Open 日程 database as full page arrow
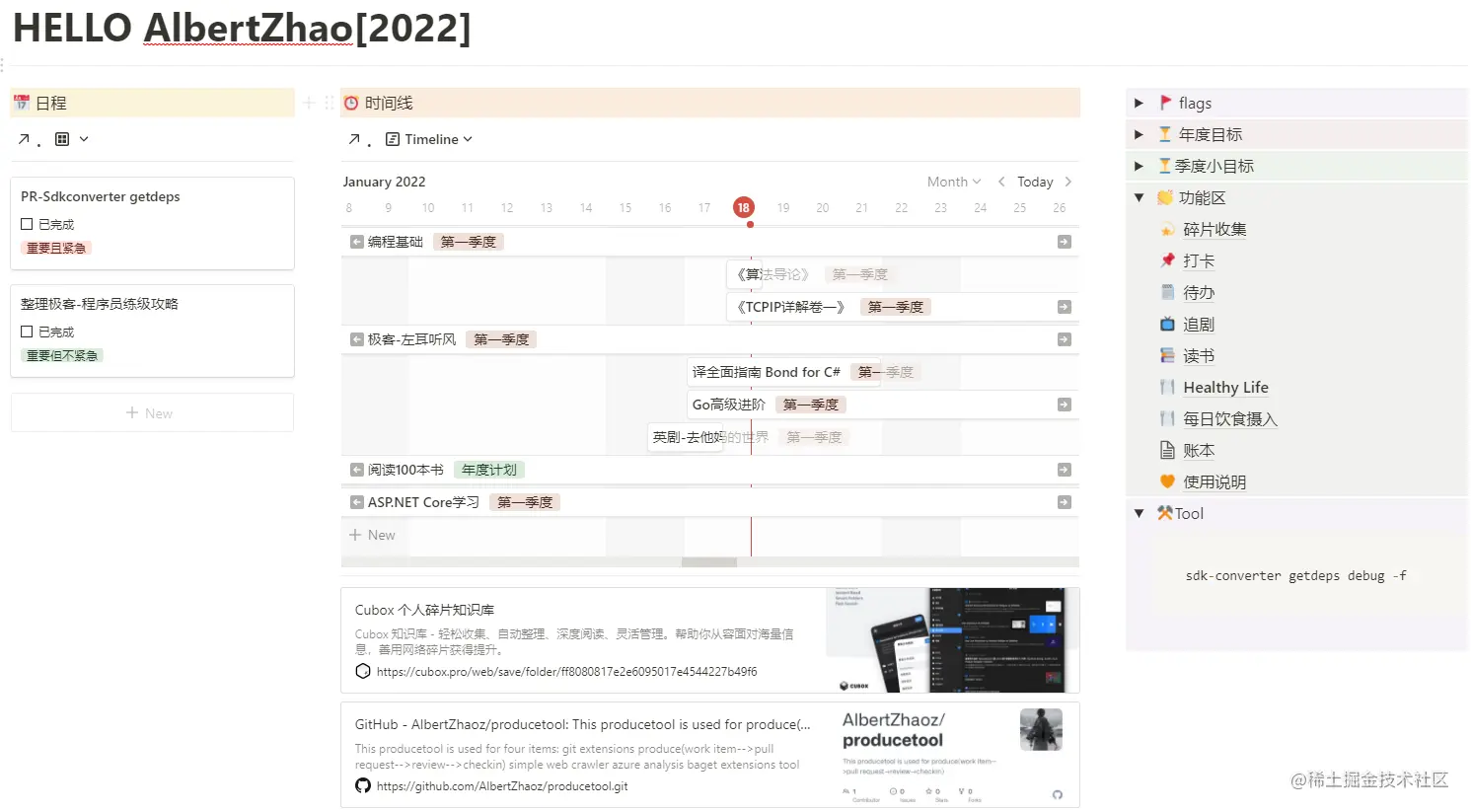The image size is (1471, 812). [x=24, y=139]
